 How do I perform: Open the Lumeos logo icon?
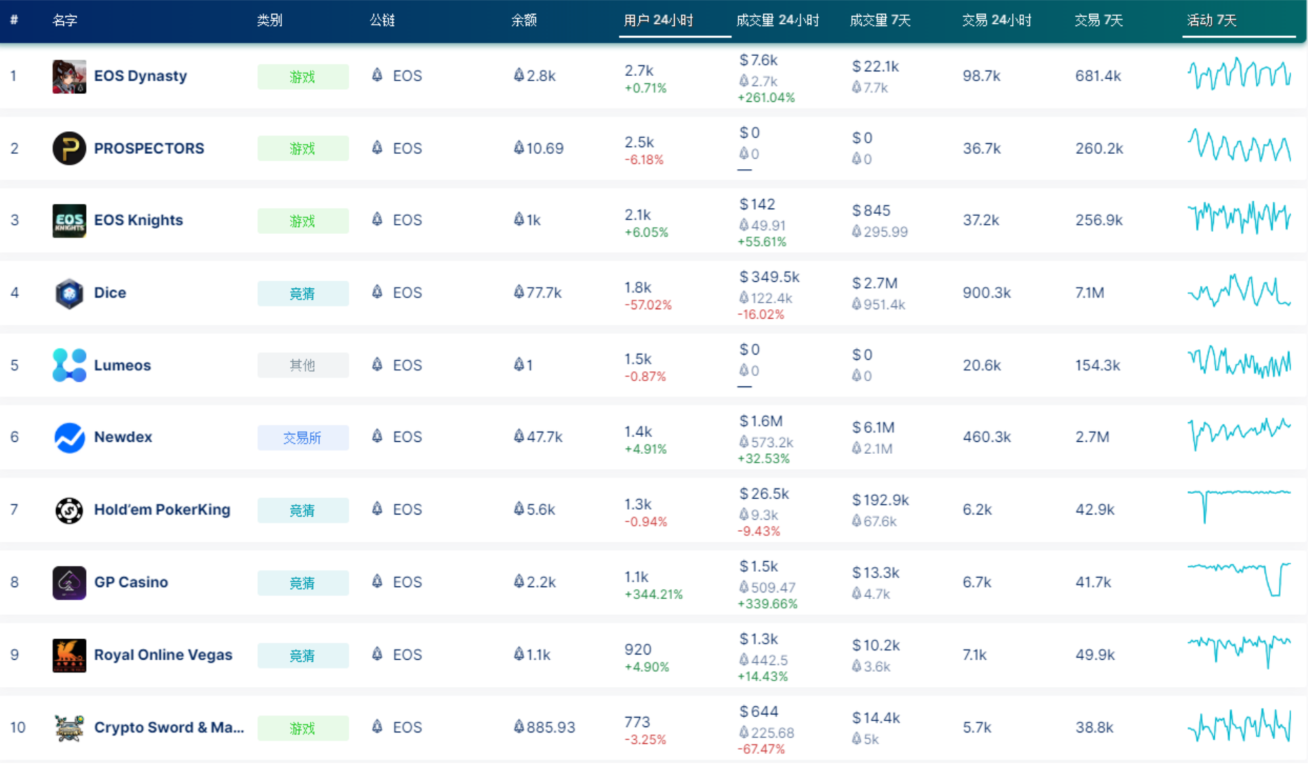69,365
